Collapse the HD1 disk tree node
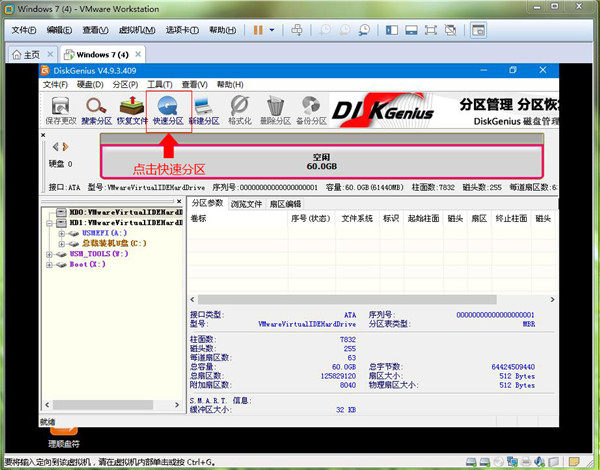 49,223
